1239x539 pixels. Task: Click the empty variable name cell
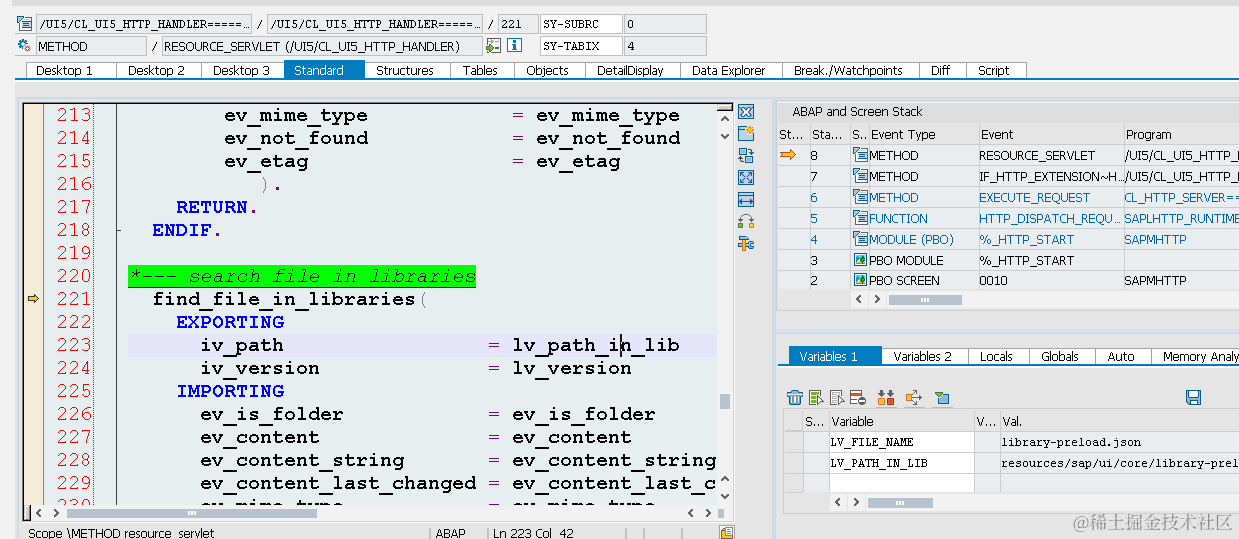901,483
